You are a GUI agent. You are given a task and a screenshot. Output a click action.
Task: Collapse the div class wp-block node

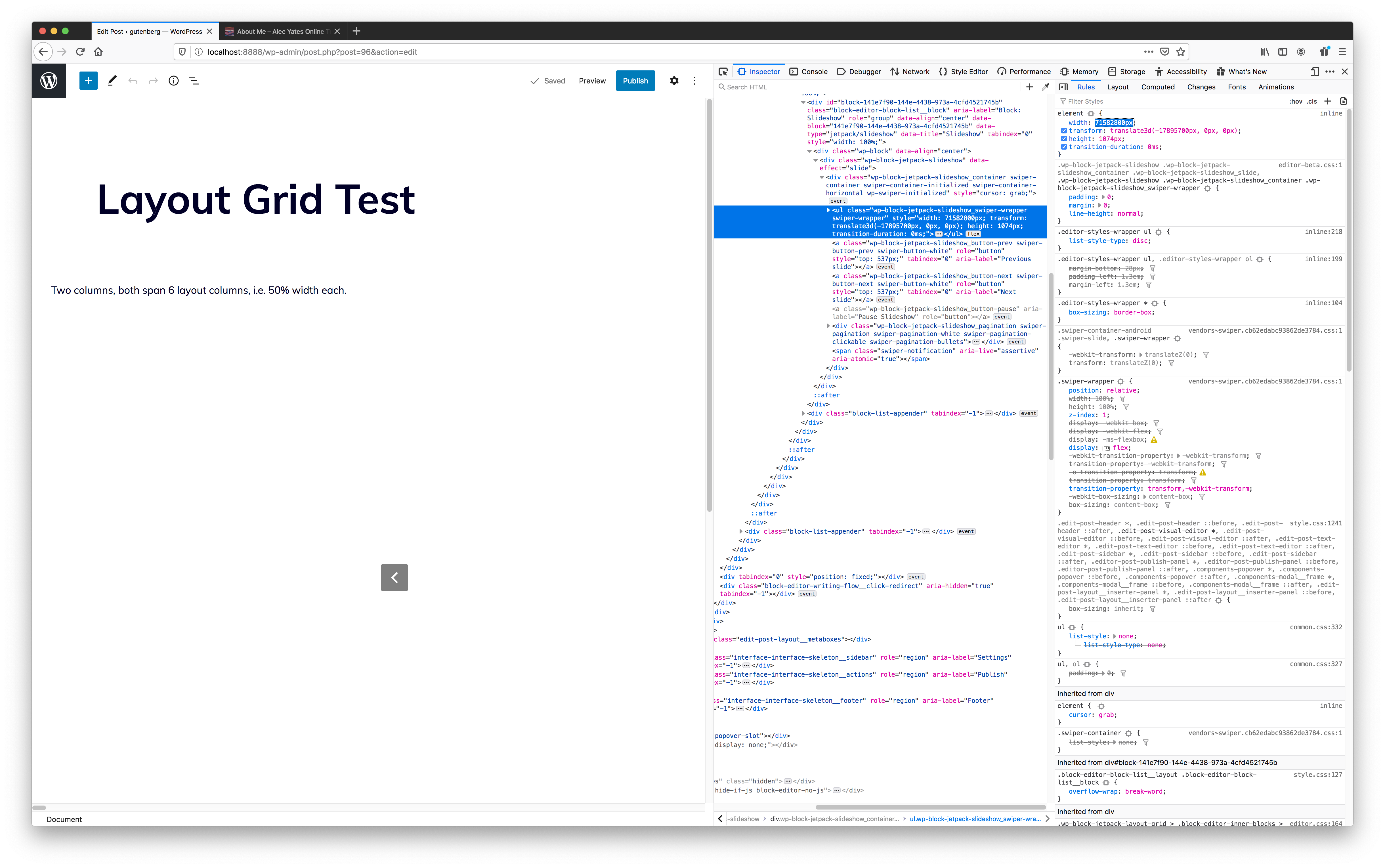pos(809,152)
